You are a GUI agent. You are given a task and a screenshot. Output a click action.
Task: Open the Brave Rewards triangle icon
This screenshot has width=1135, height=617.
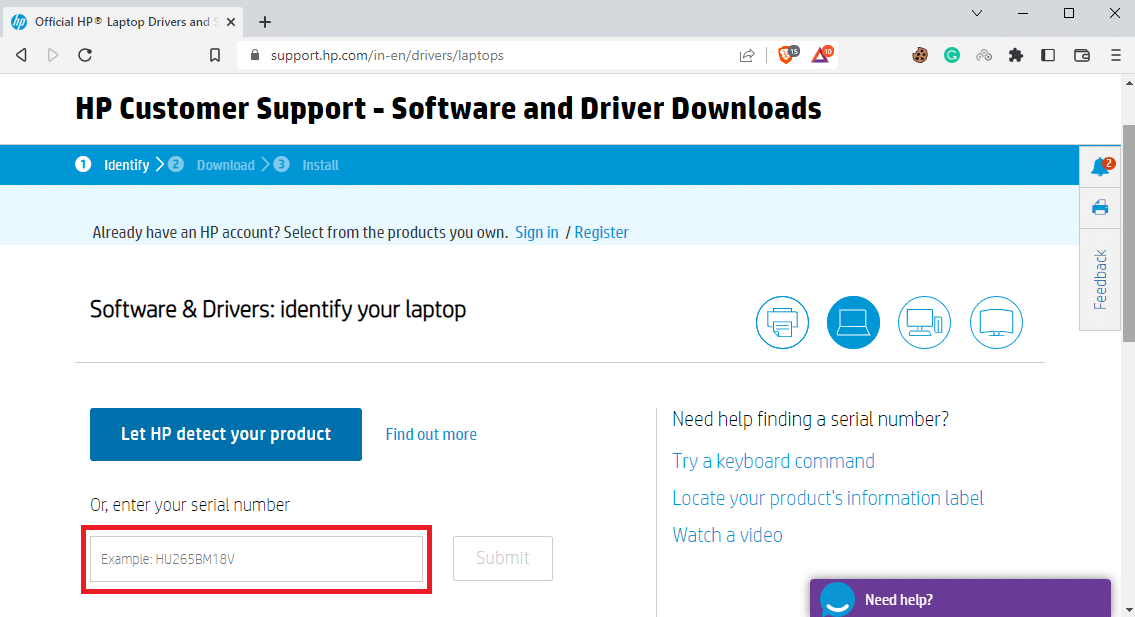[x=821, y=55]
